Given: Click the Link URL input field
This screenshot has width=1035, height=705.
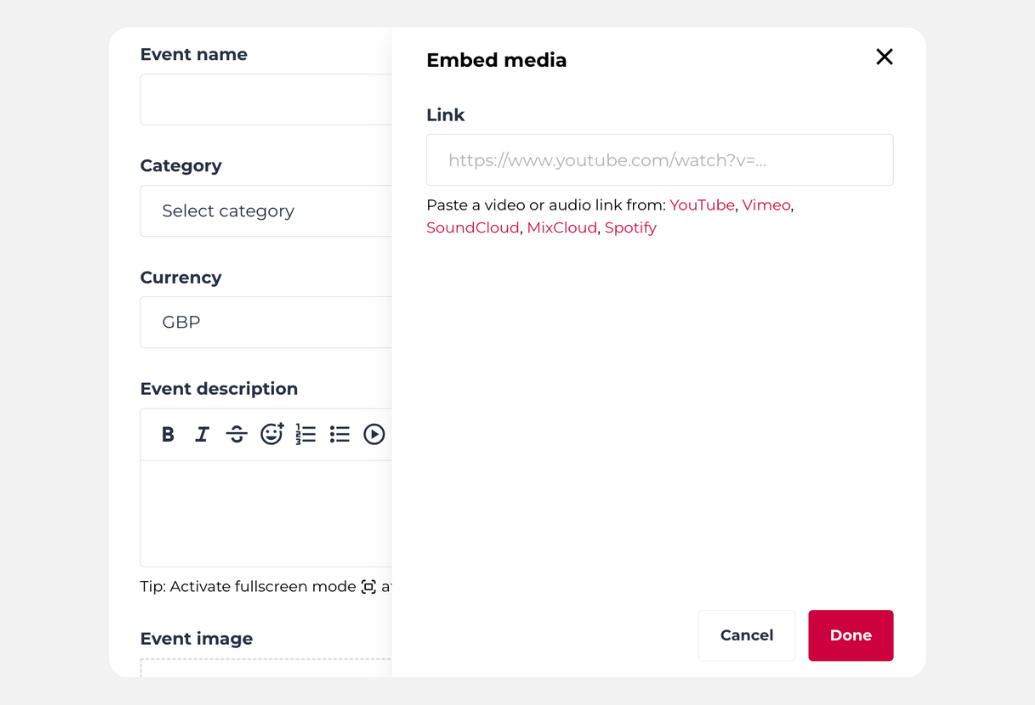Looking at the screenshot, I should [x=659, y=160].
